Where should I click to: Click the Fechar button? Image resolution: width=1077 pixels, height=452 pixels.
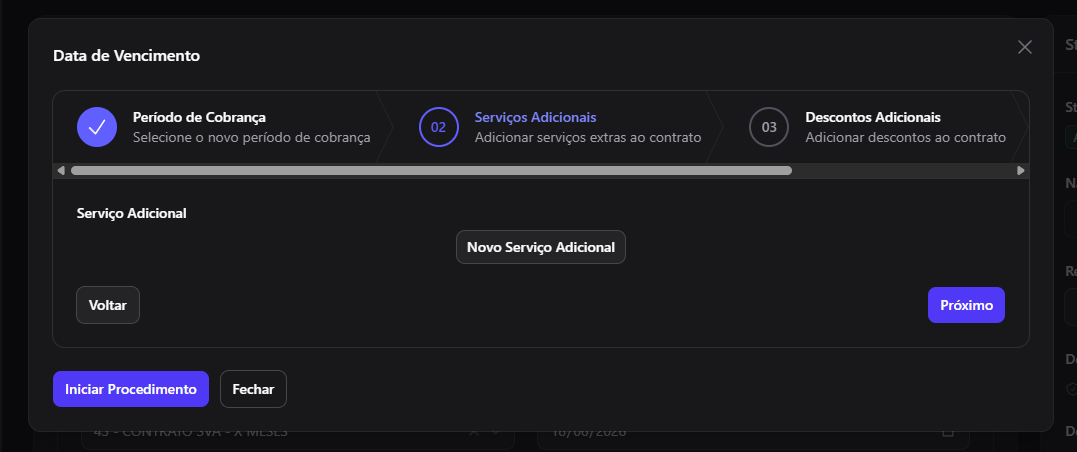point(253,389)
